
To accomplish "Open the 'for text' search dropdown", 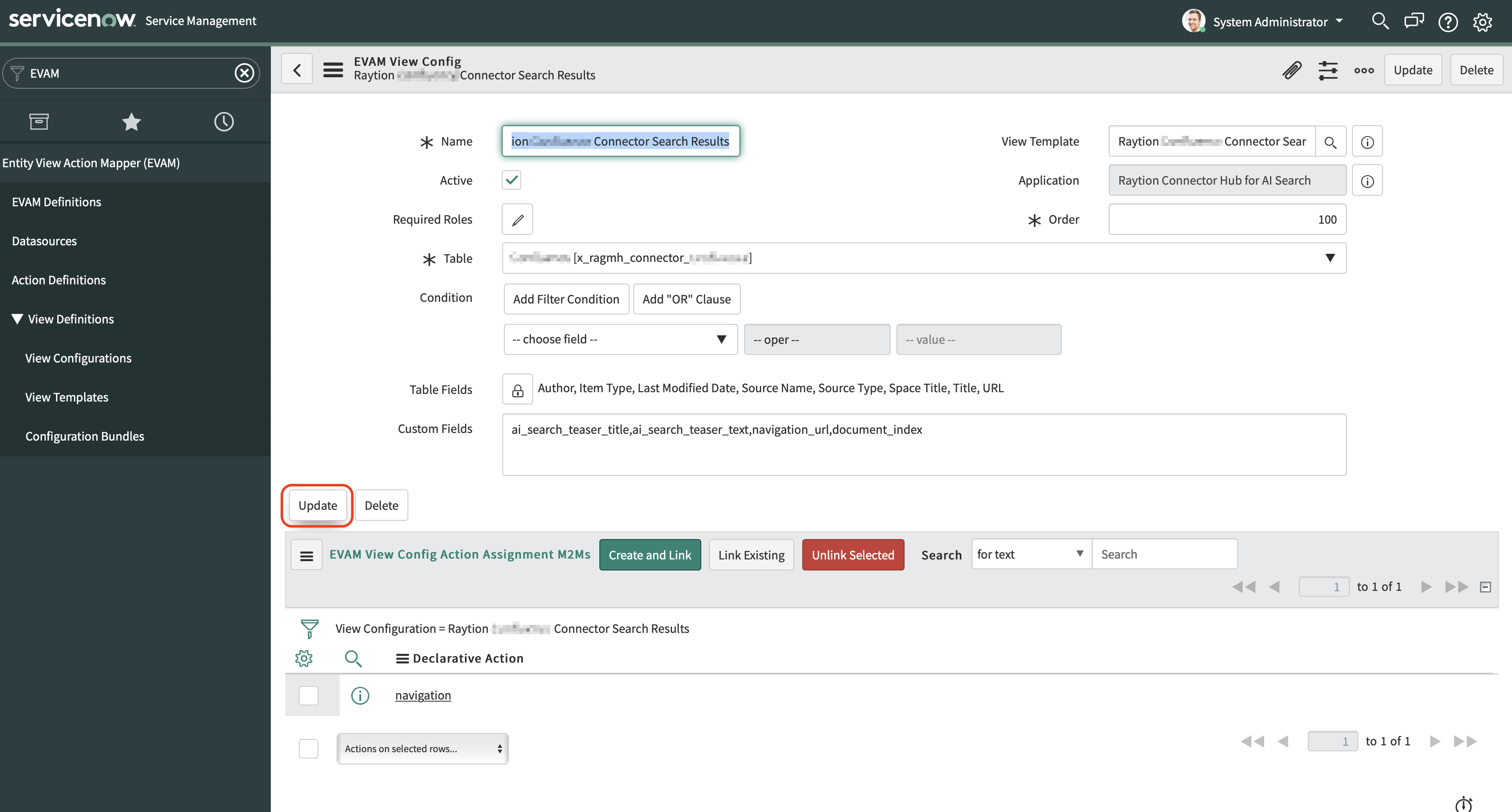I will [x=1030, y=554].
